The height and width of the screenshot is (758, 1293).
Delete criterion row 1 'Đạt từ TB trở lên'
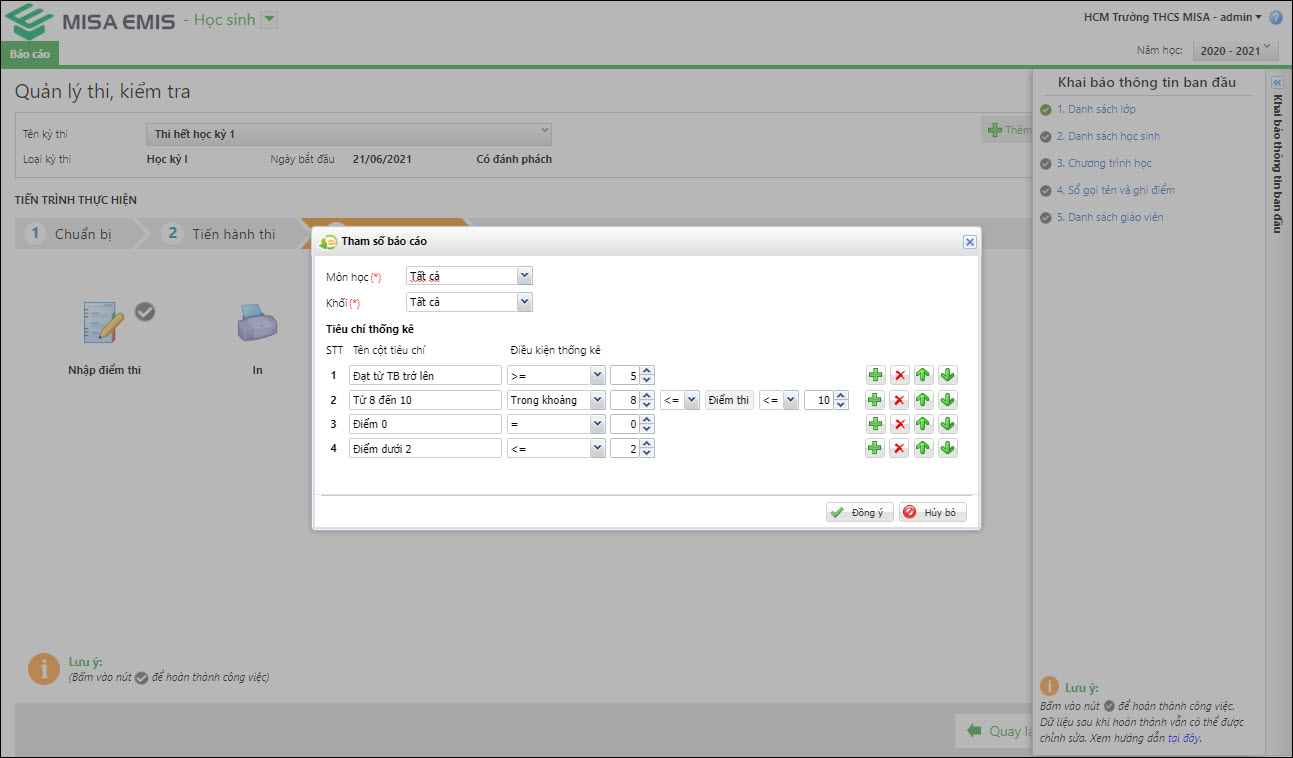(x=899, y=375)
